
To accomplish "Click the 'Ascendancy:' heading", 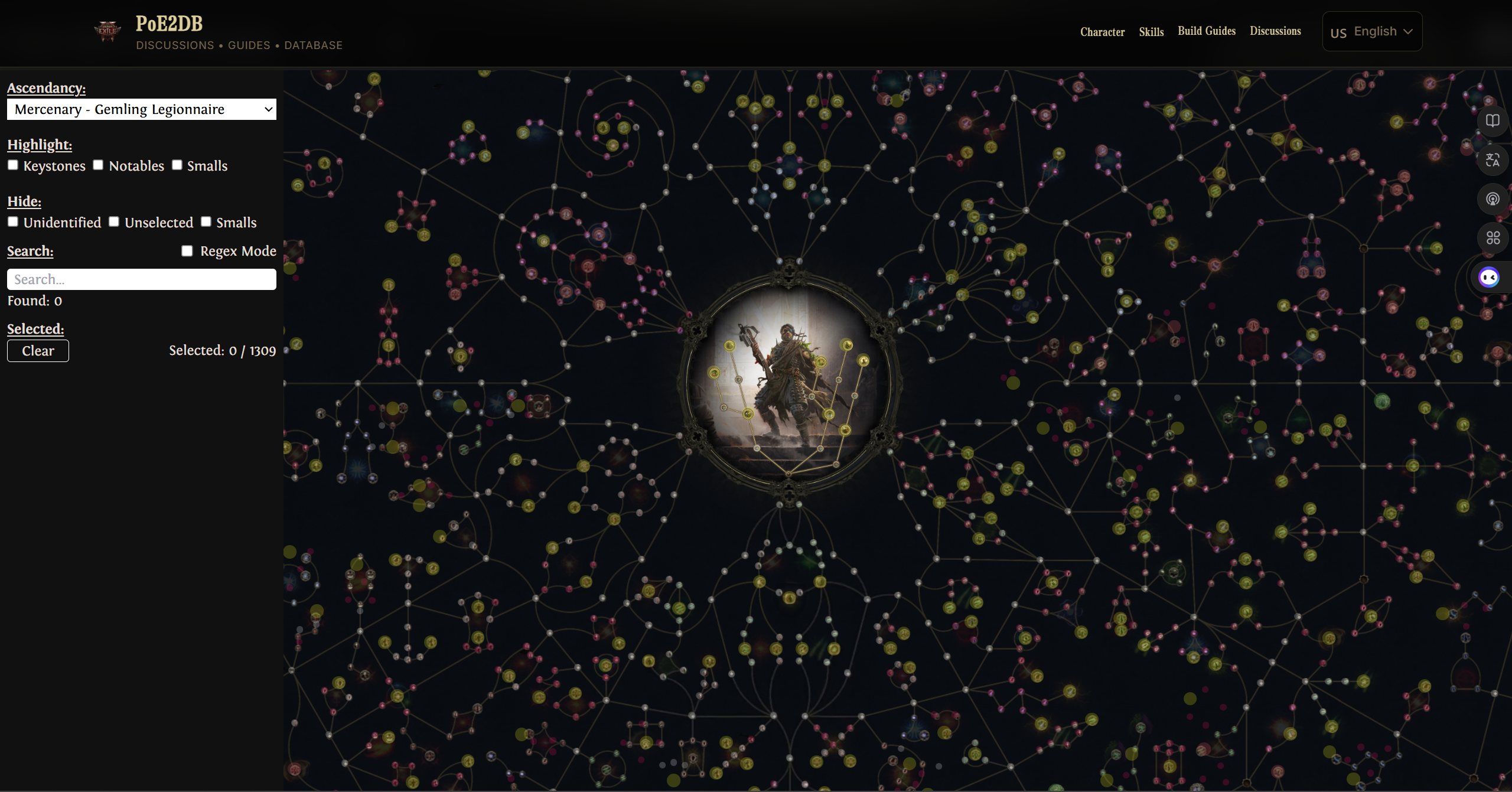I will pos(46,88).
